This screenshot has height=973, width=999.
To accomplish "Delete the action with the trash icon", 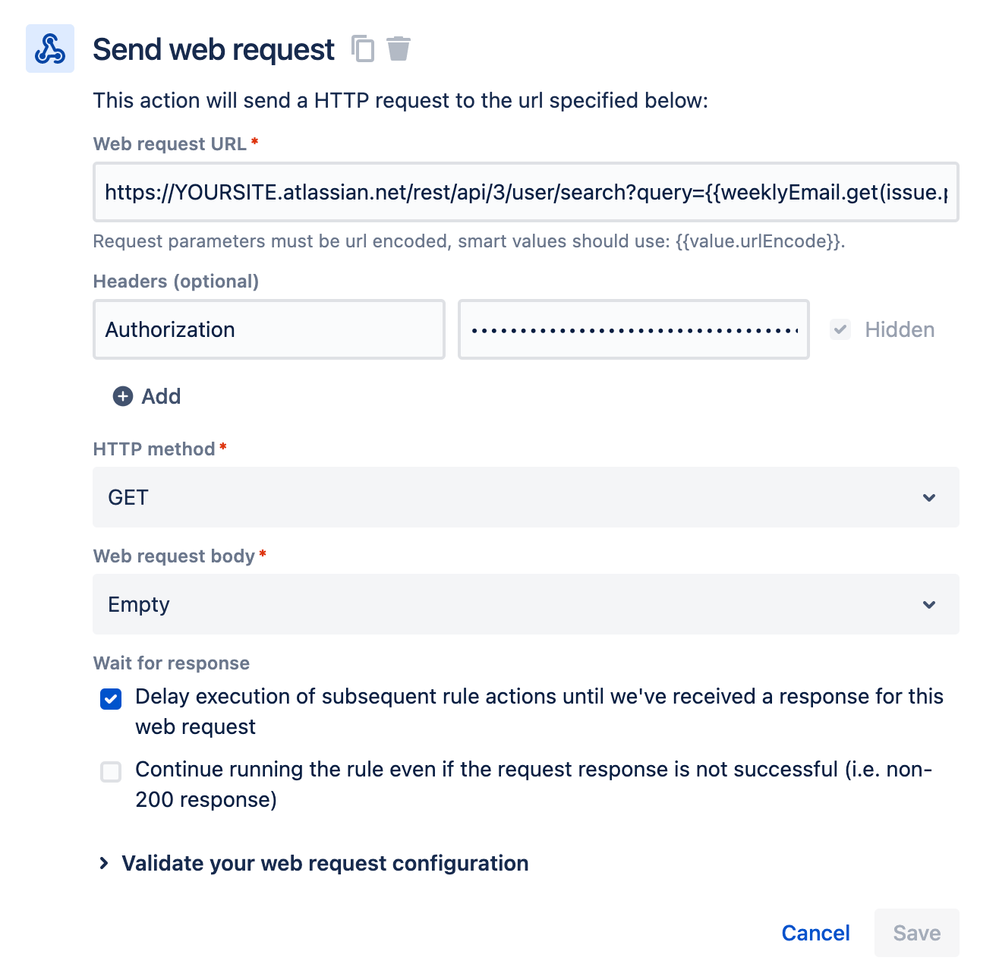I will [399, 48].
